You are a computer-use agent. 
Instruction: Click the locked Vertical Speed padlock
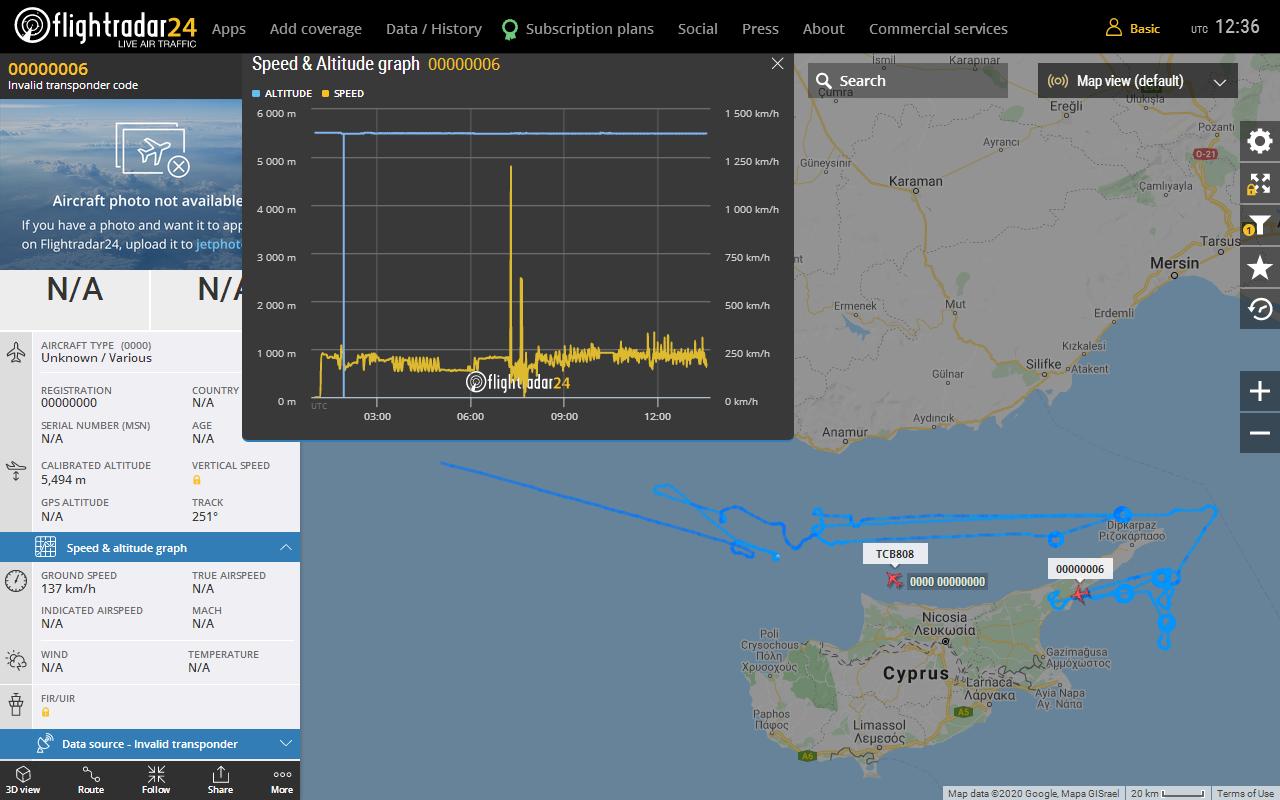197,480
